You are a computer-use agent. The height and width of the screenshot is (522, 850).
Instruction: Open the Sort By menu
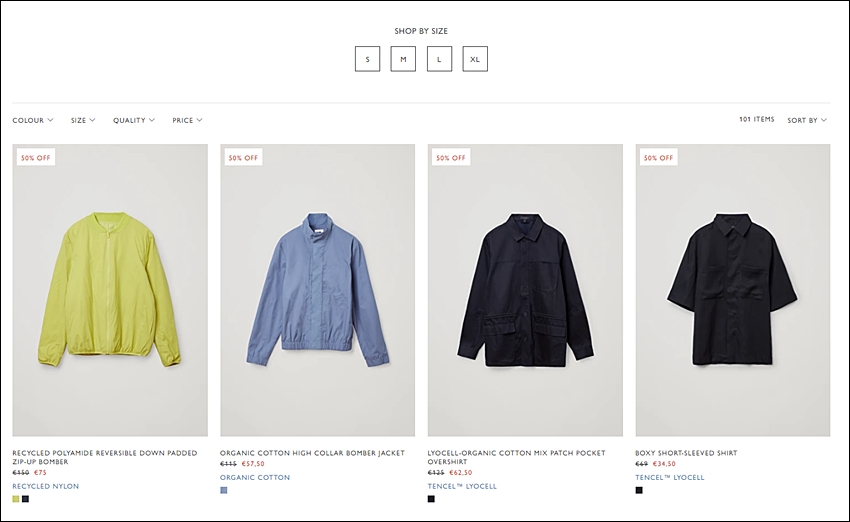(807, 120)
